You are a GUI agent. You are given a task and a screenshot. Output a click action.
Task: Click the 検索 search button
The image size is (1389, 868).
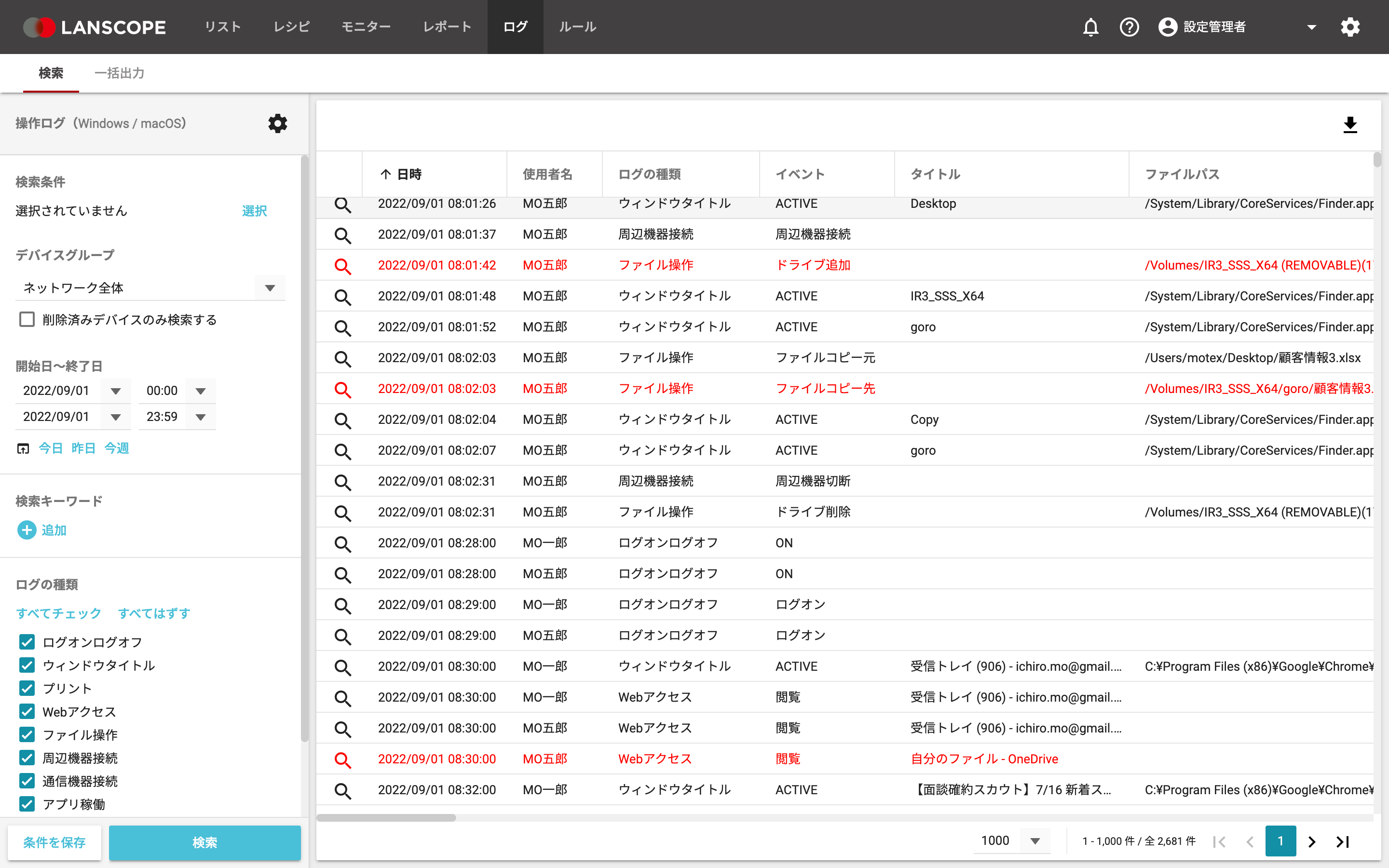click(x=204, y=842)
